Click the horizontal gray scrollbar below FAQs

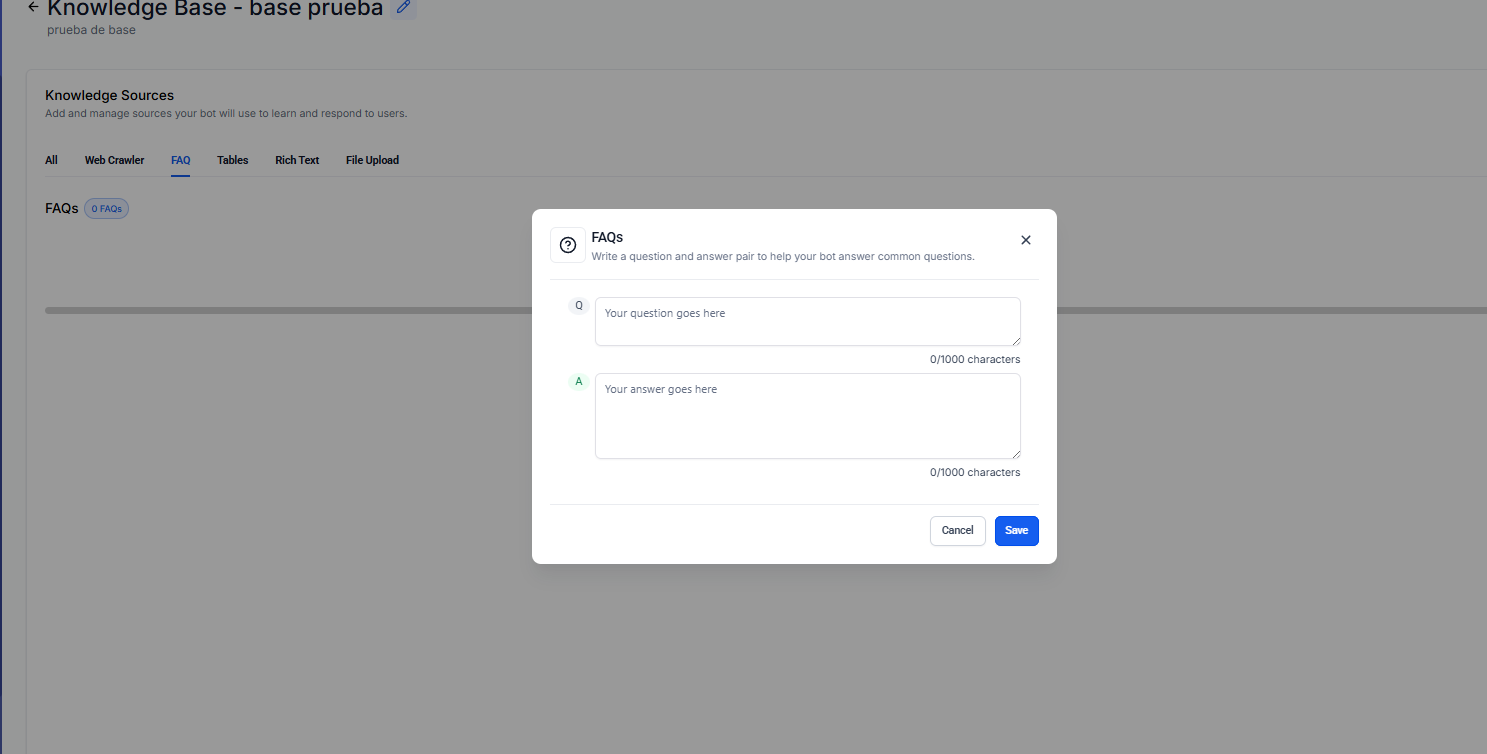click(280, 310)
